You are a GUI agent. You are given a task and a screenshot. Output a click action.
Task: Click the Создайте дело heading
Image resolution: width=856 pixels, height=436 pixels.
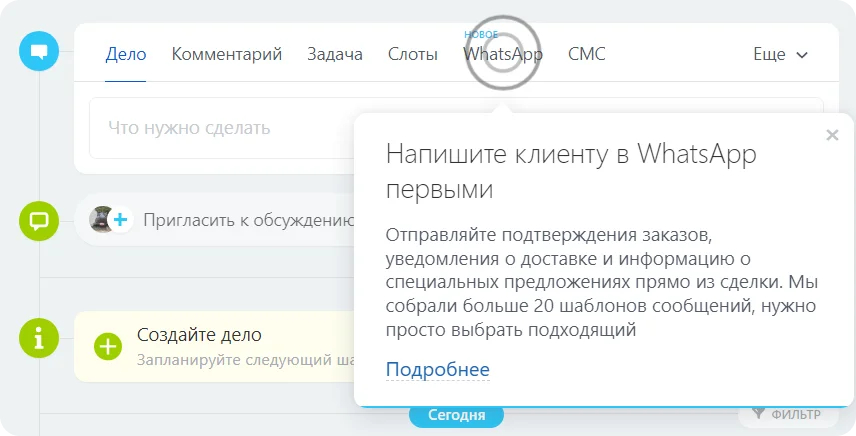[199, 335]
